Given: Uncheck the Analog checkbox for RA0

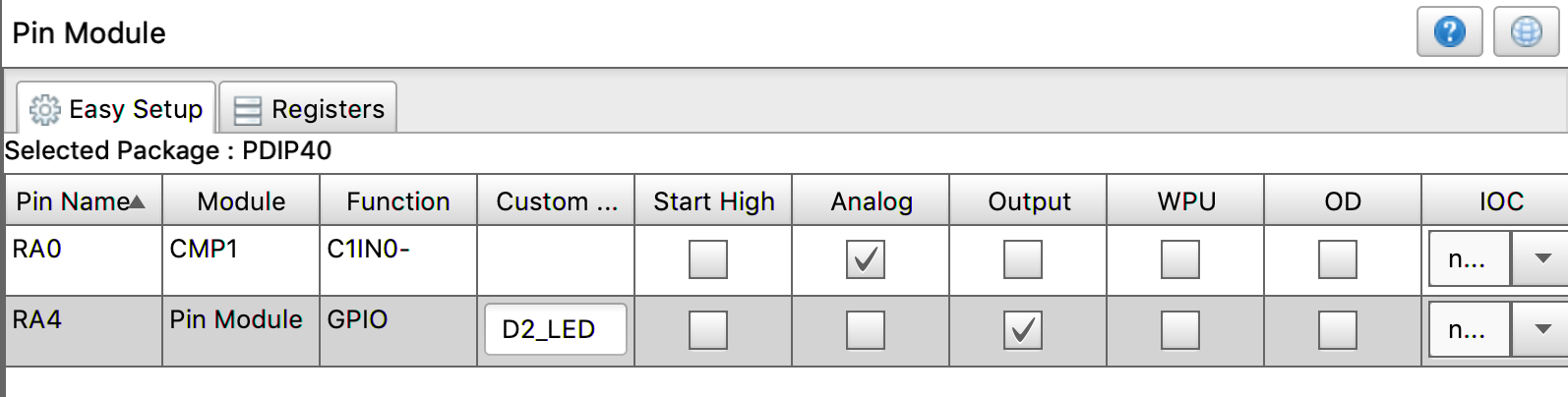Looking at the screenshot, I should click(865, 259).
